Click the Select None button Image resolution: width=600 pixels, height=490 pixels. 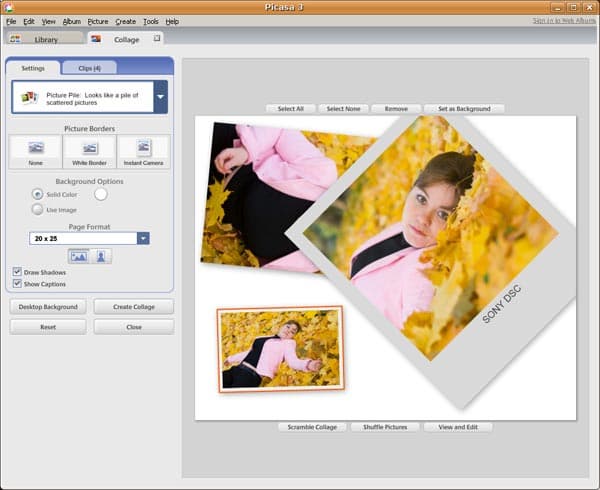click(344, 109)
